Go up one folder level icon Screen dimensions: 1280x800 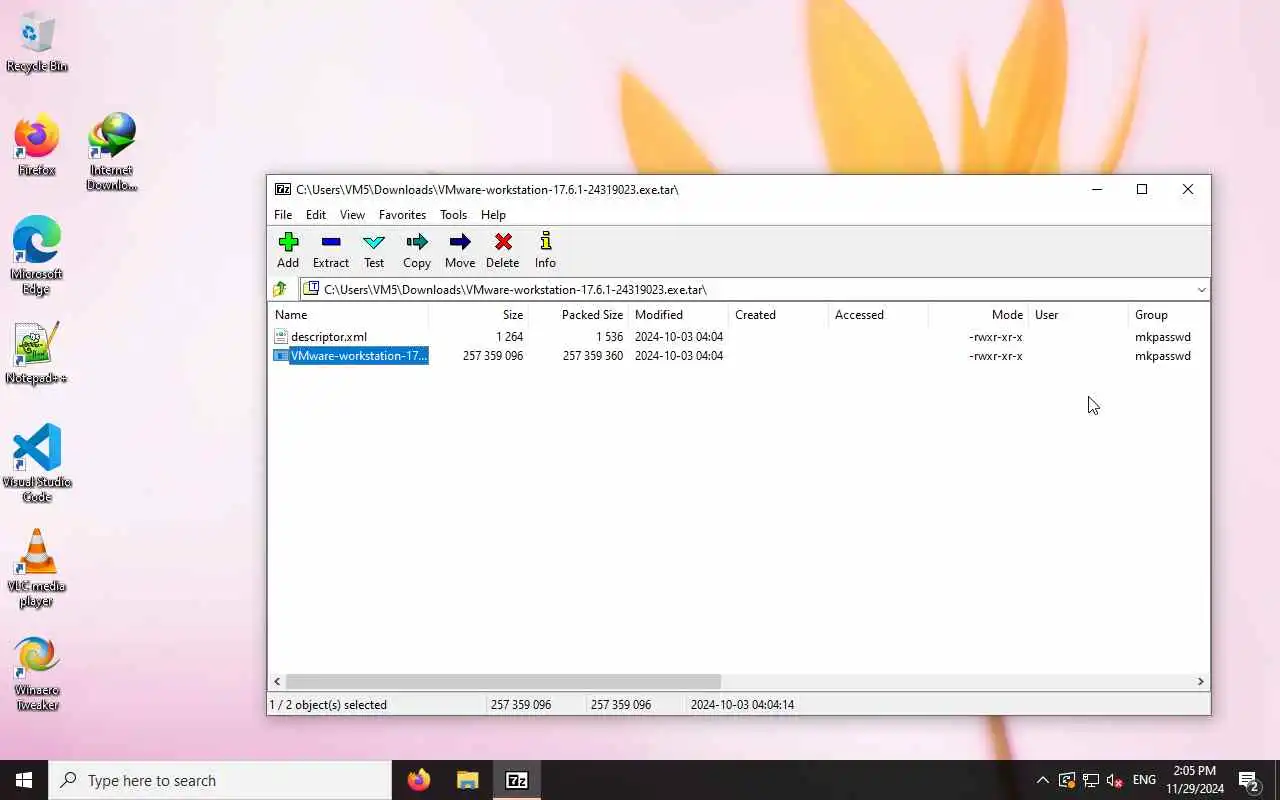(x=280, y=289)
